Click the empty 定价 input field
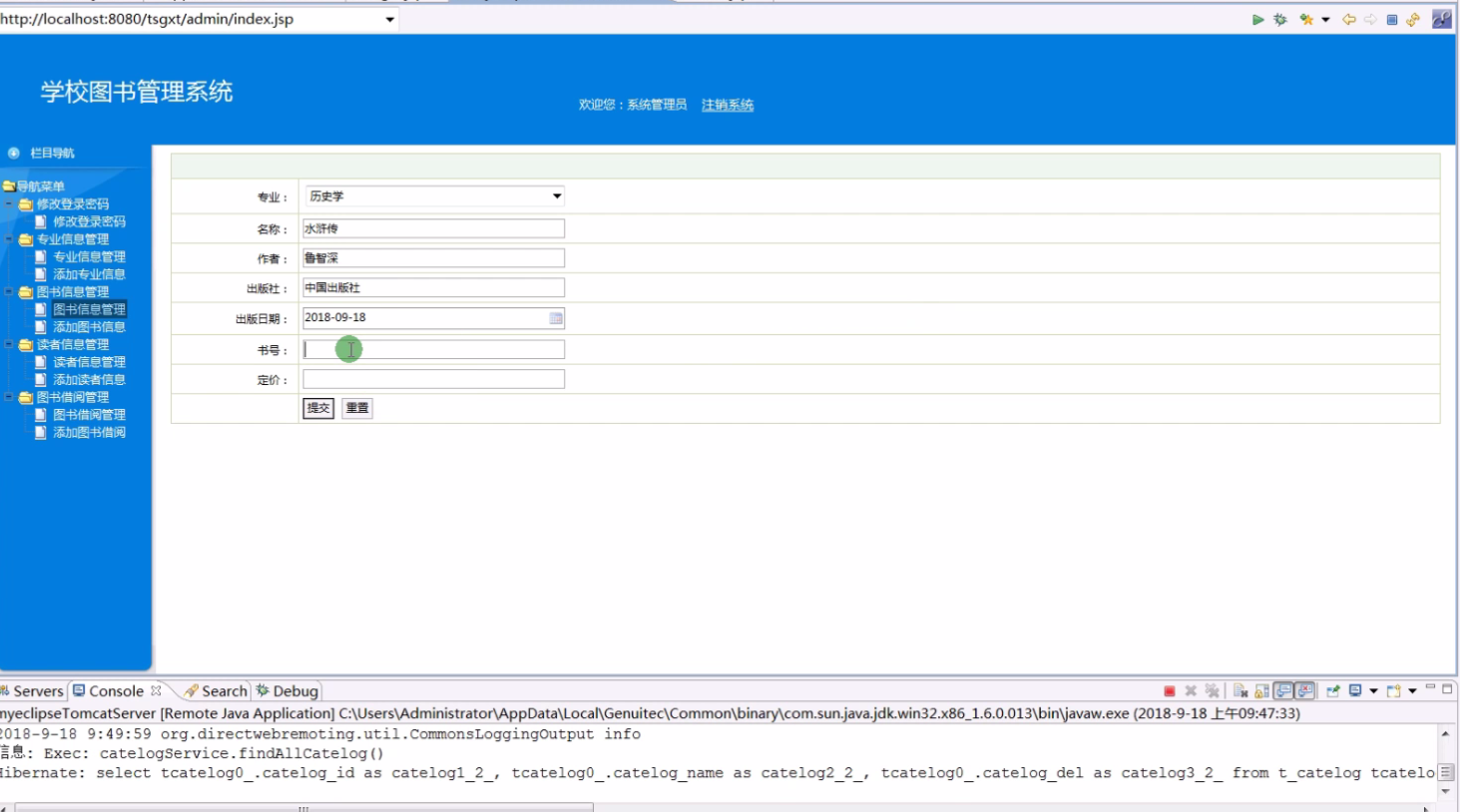Viewport: 1460px width, 812px height. pos(434,379)
